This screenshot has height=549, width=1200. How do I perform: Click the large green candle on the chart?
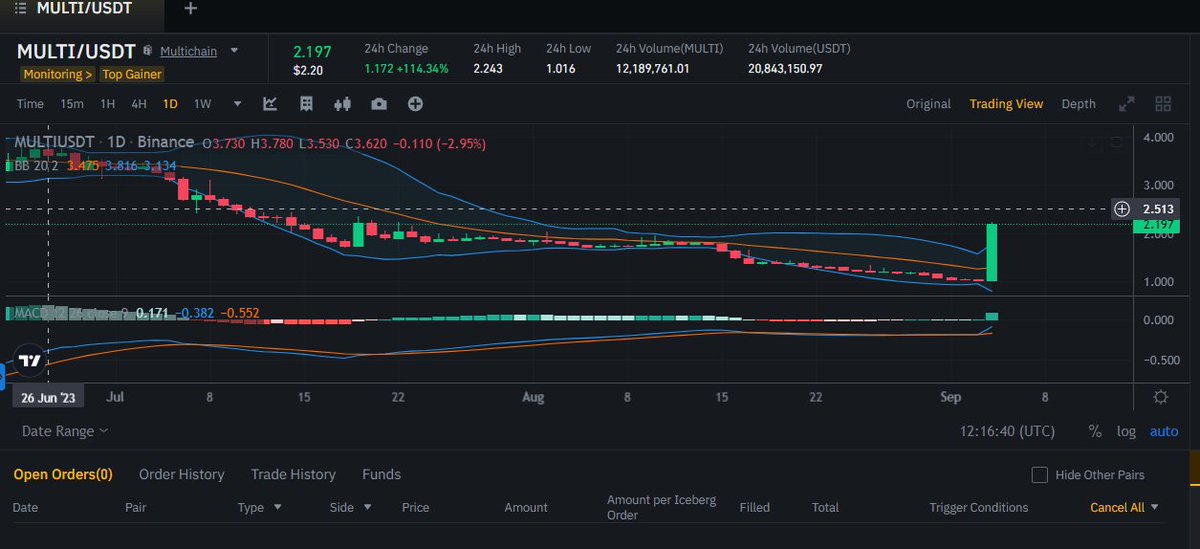pos(993,252)
